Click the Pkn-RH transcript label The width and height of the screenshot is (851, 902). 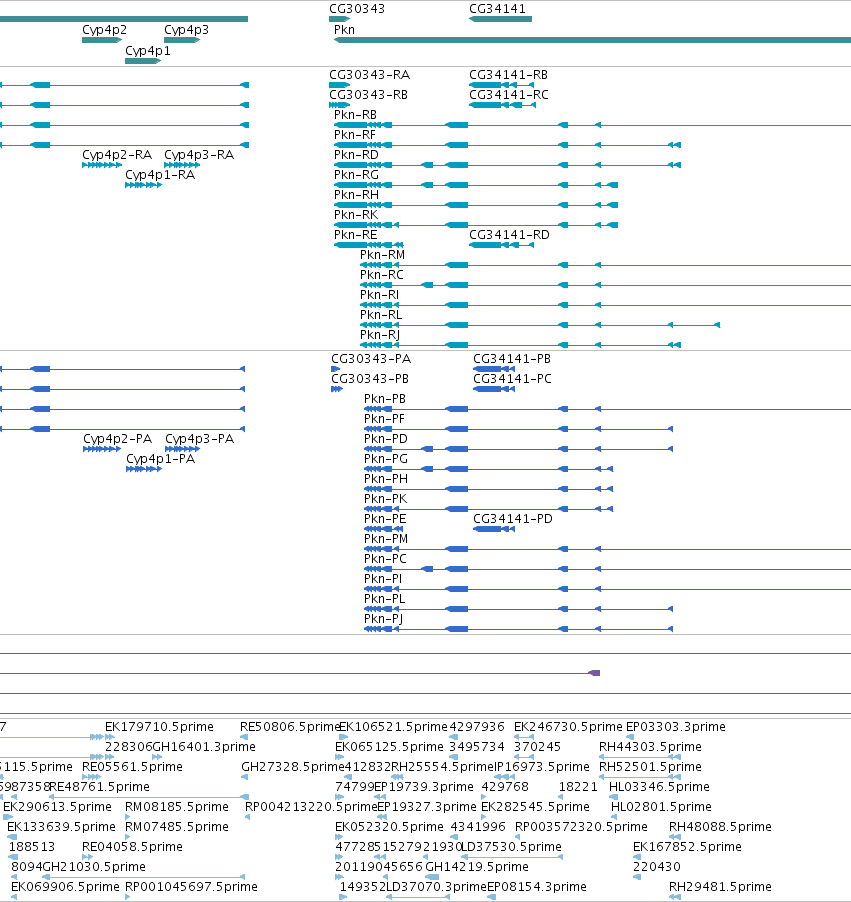(x=356, y=195)
